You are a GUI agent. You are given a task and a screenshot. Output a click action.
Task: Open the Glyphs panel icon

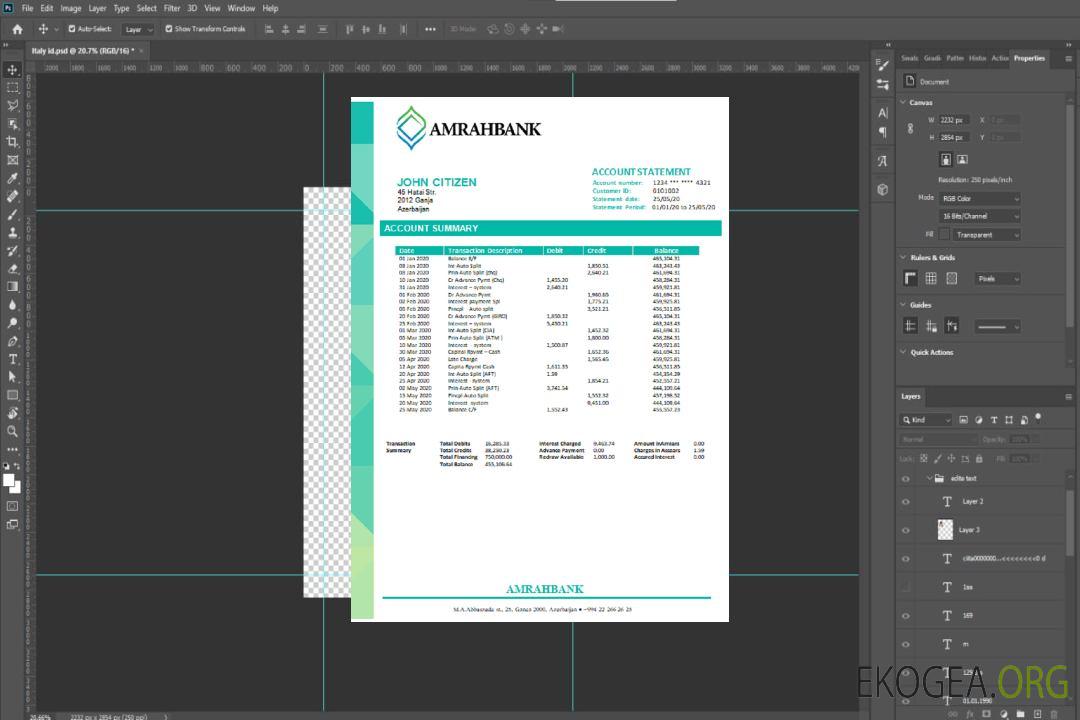point(883,161)
